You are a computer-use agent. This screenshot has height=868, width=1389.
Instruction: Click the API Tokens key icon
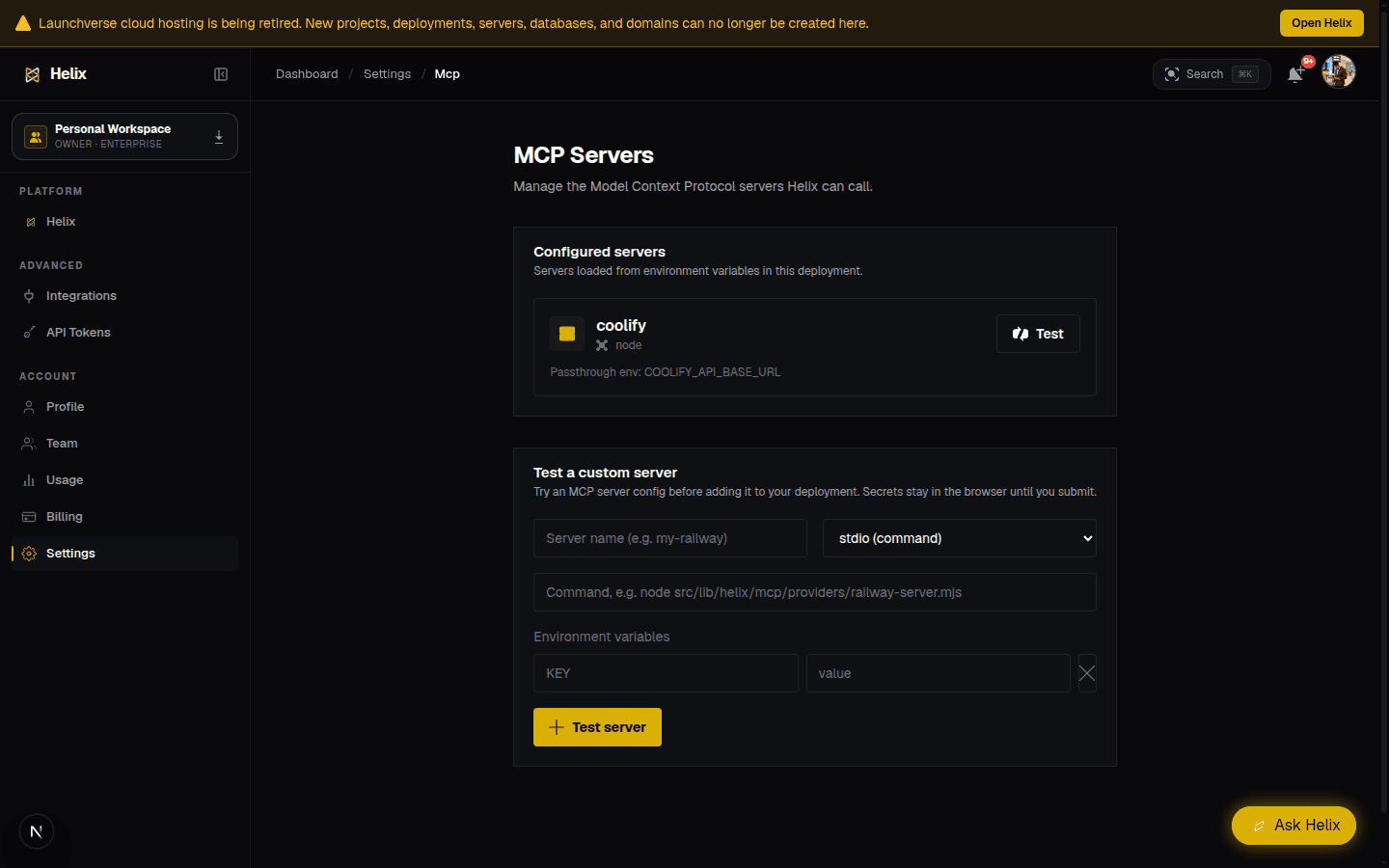[29, 333]
